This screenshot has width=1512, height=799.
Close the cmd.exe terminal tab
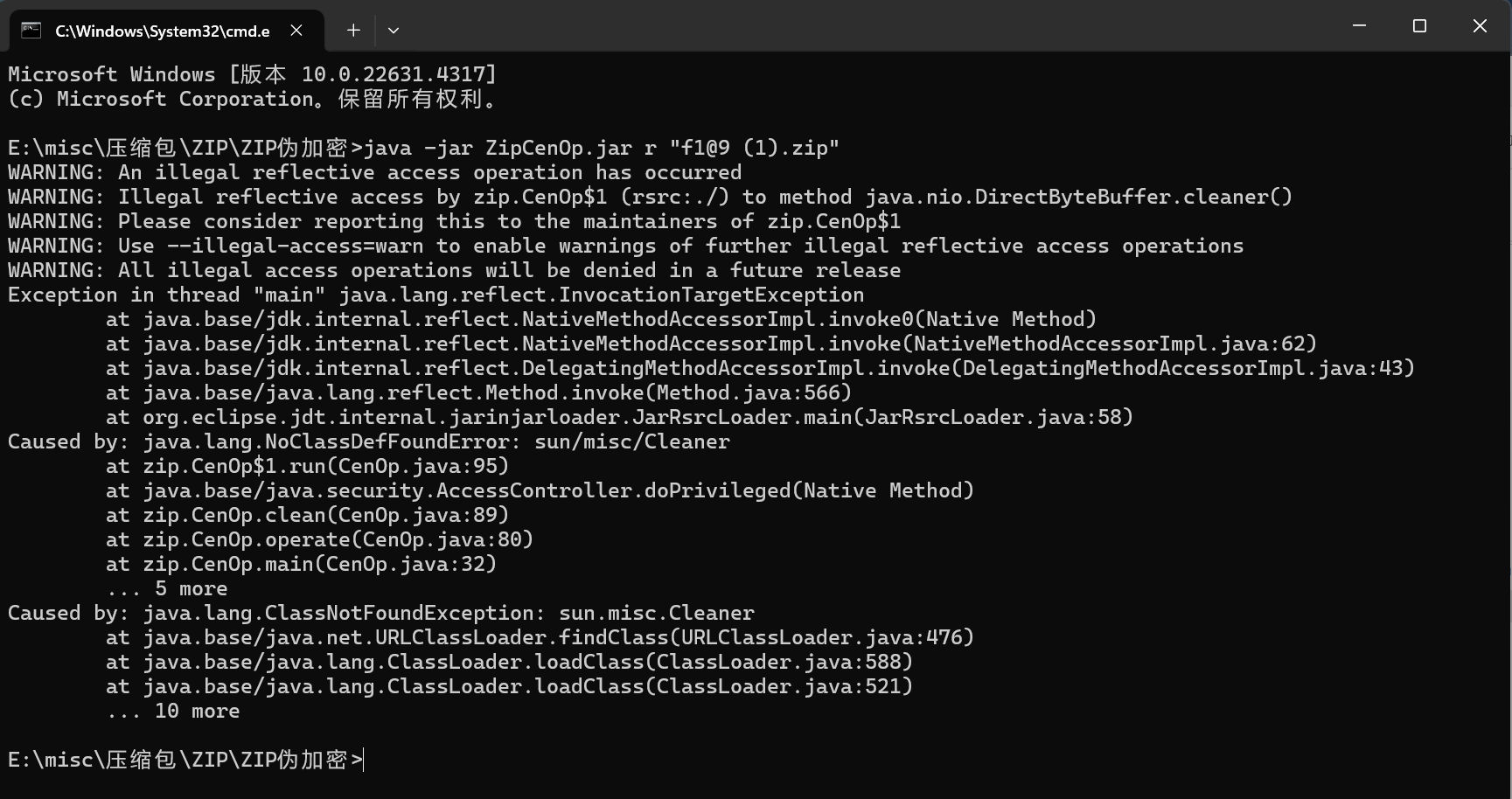[x=296, y=31]
